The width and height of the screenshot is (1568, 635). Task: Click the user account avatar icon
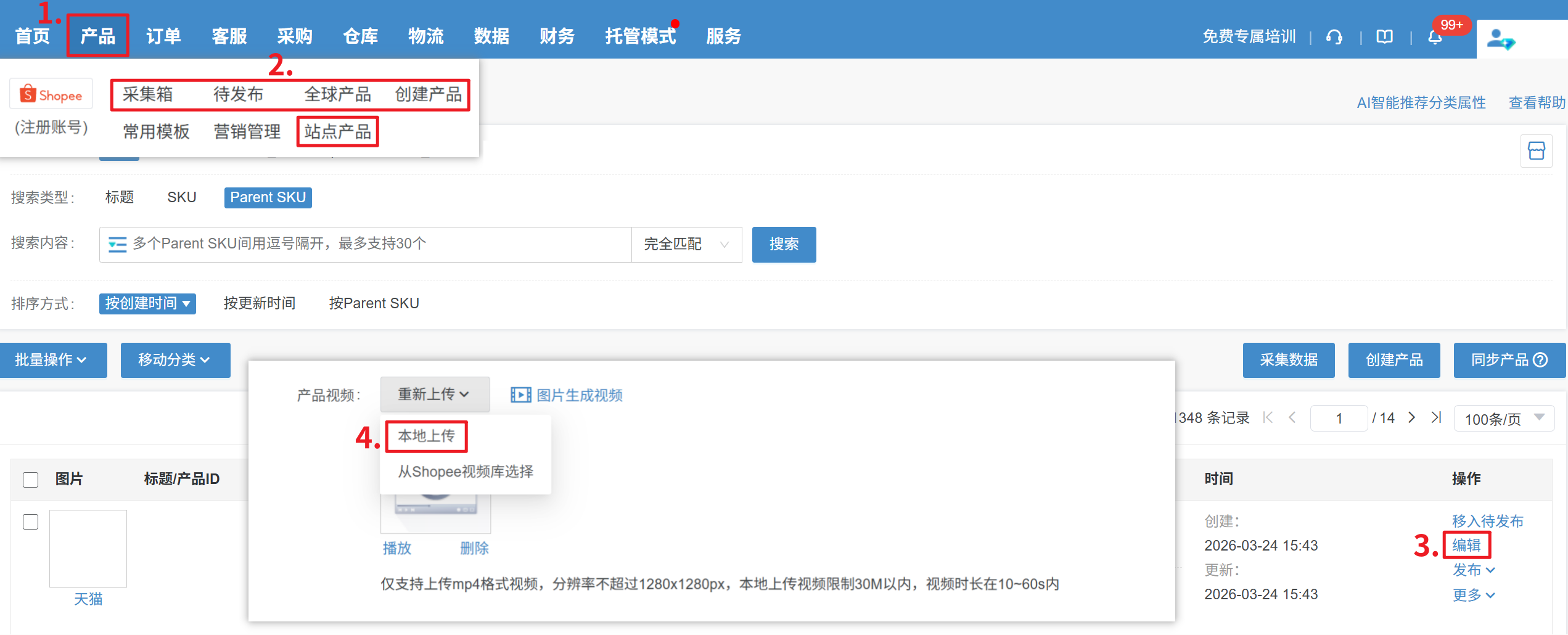pos(1500,39)
